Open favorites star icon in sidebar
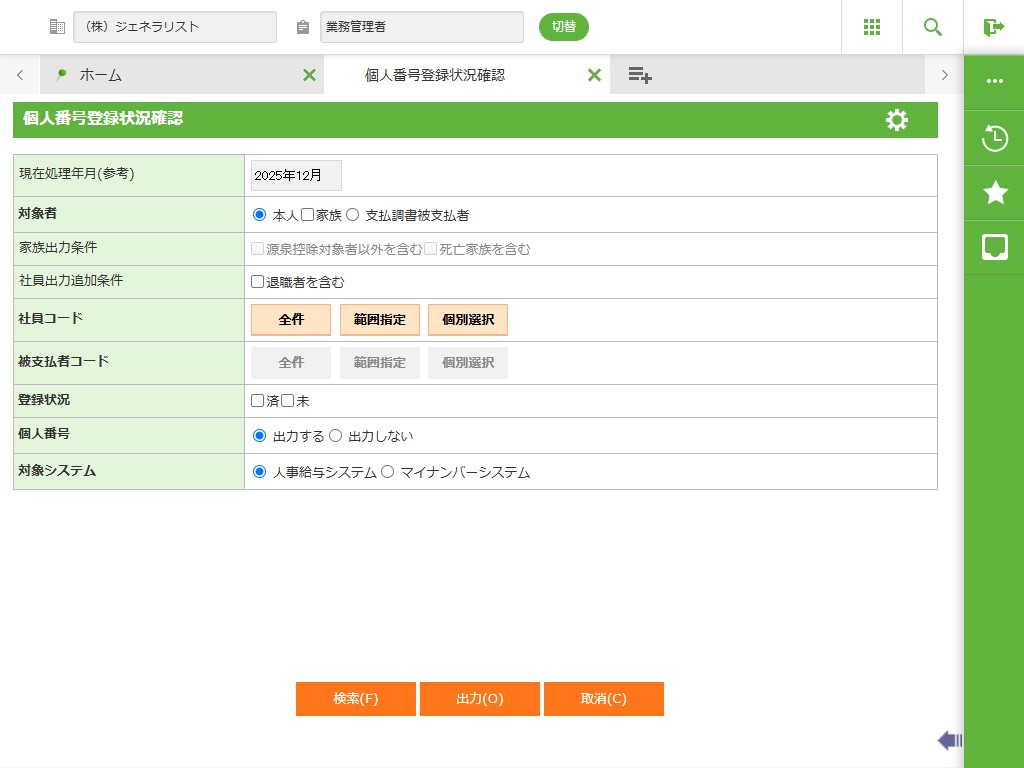This screenshot has height=768, width=1024. tap(994, 193)
